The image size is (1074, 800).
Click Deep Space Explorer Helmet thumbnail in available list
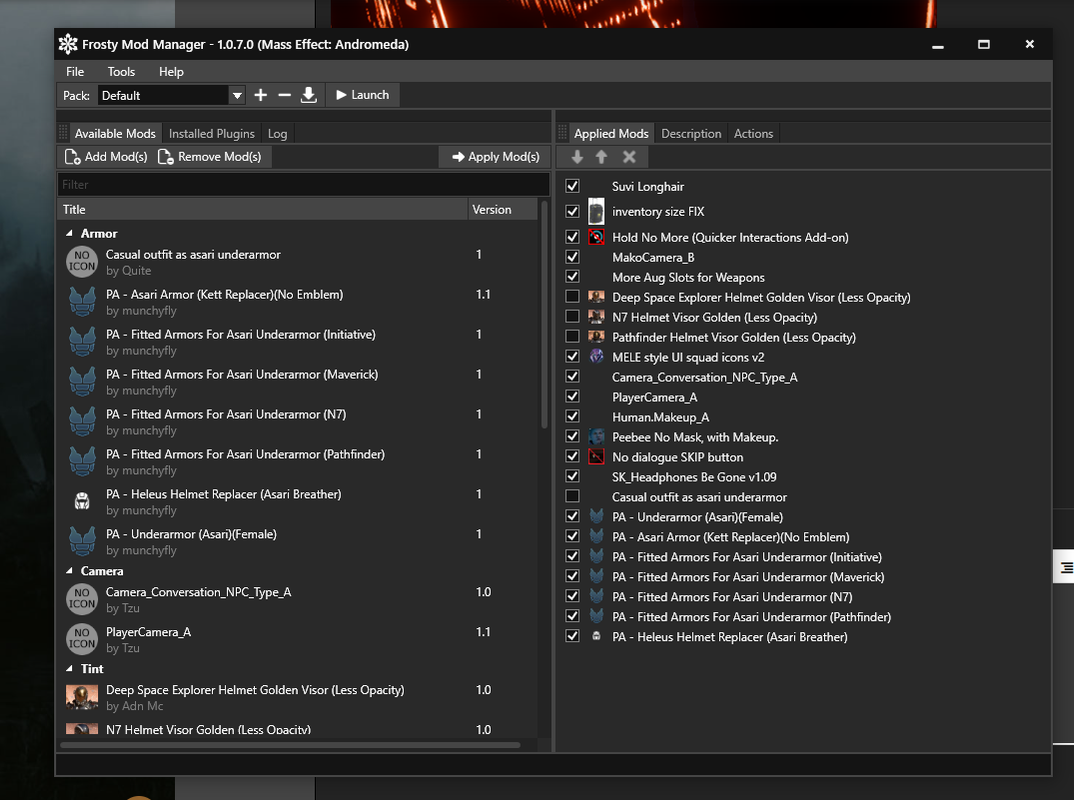pos(82,697)
